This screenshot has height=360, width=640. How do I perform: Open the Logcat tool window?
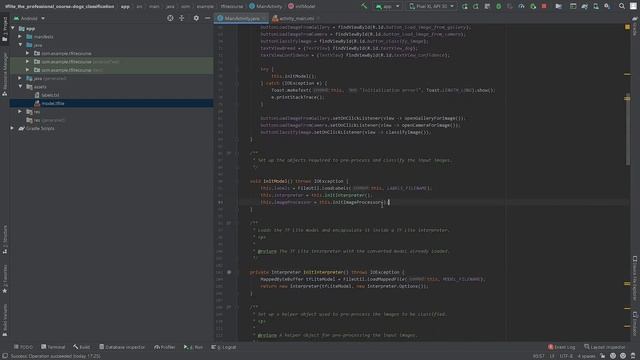click(x=224, y=347)
